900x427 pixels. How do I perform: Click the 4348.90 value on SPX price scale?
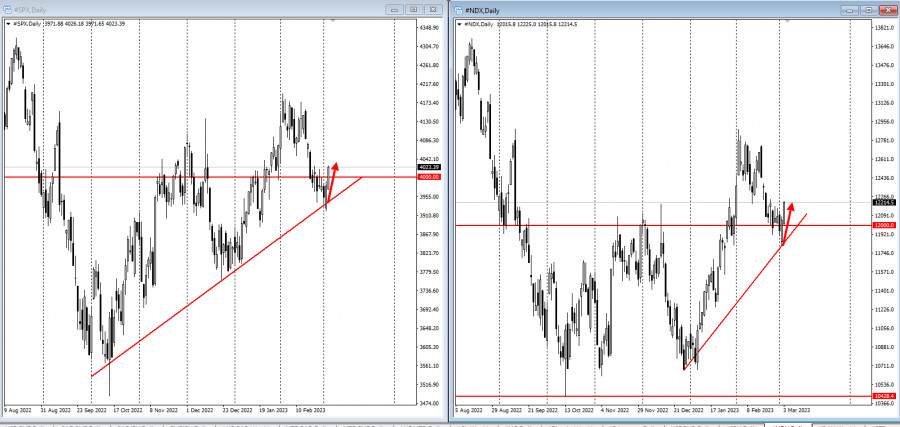coord(430,28)
